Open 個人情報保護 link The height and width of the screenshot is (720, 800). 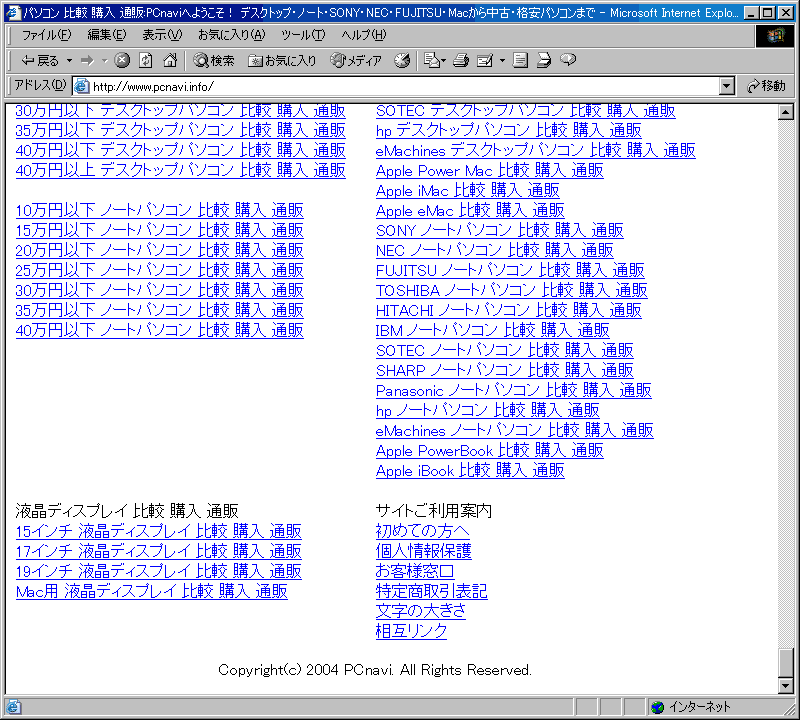[x=423, y=551]
